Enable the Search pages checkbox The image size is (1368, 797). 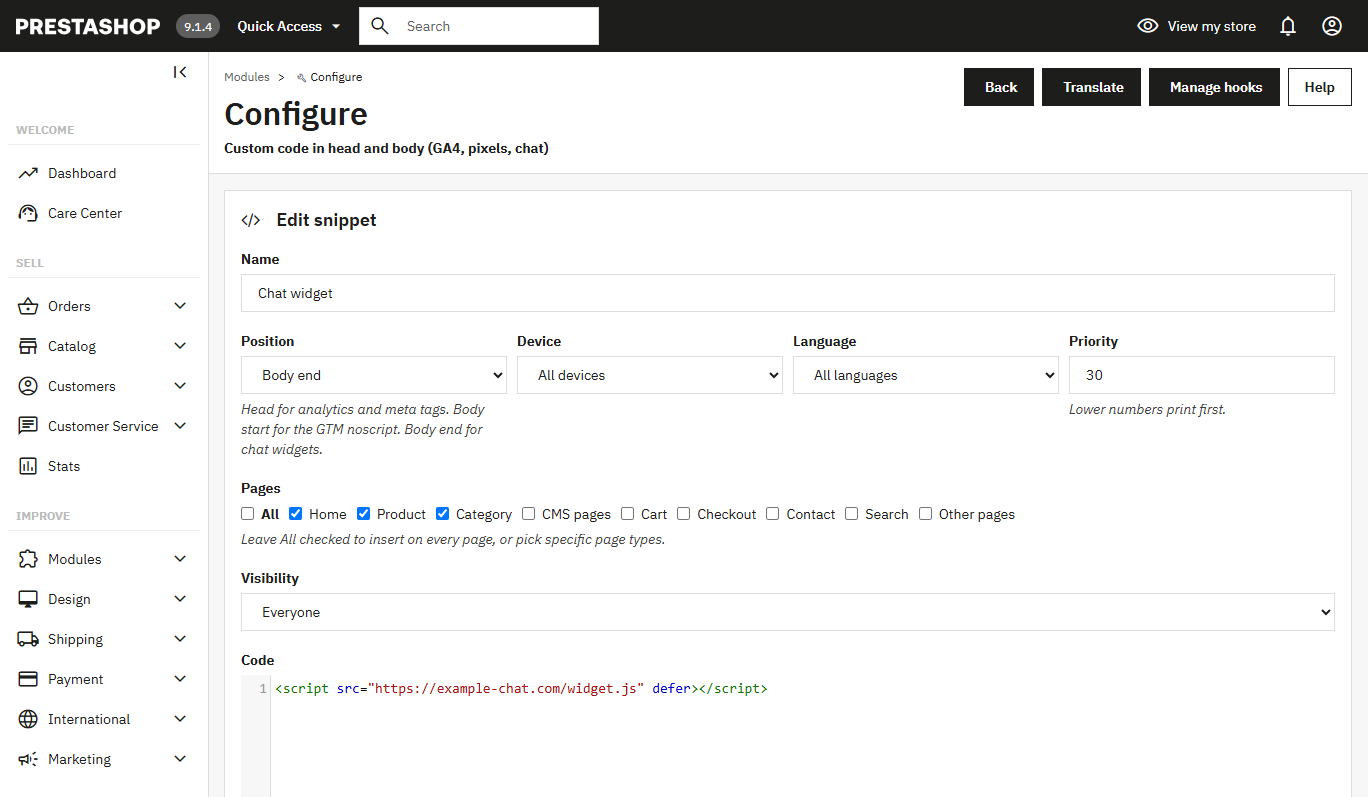(x=851, y=514)
